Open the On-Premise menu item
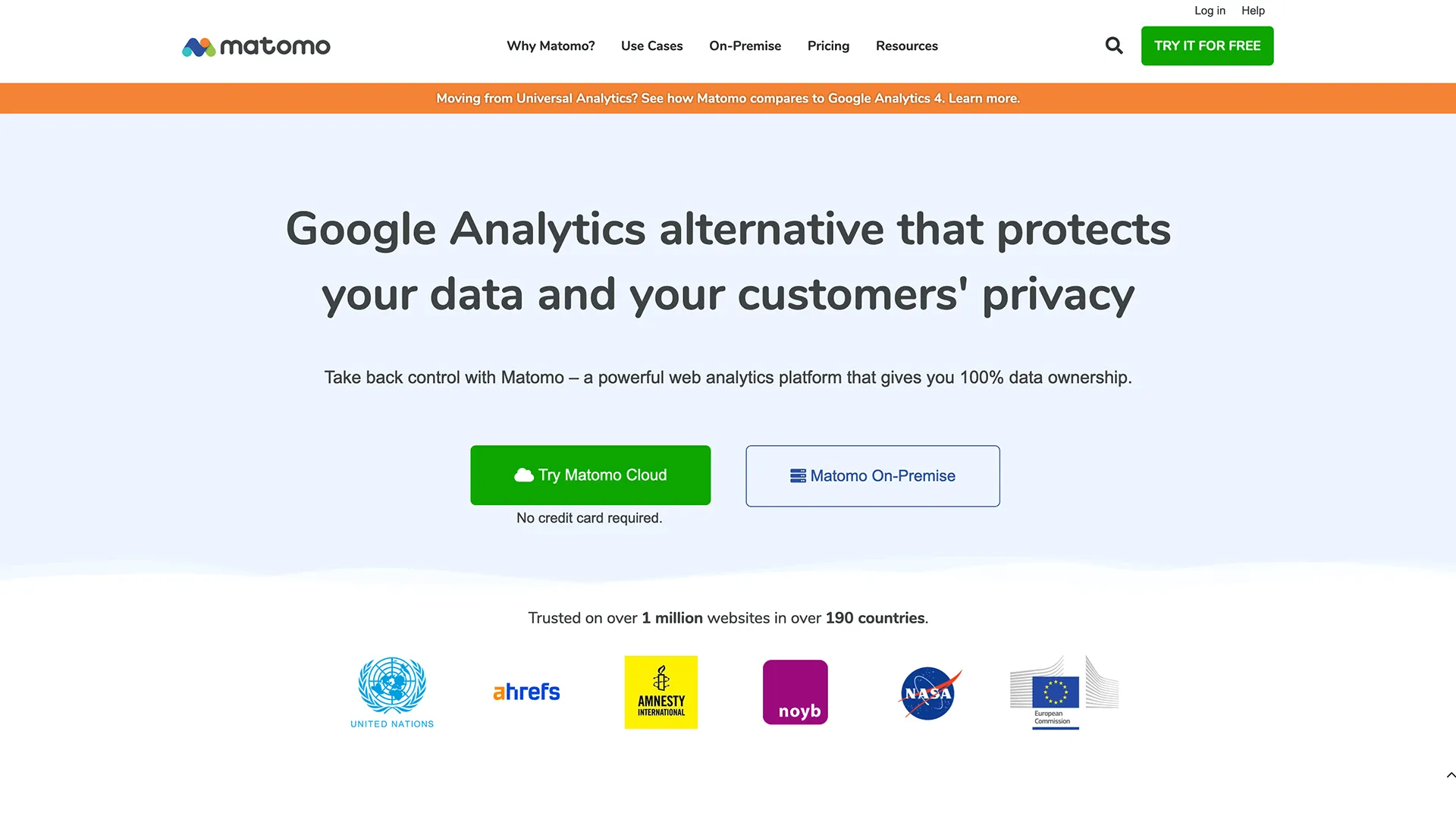Image resolution: width=1456 pixels, height=819 pixels. pos(745,46)
